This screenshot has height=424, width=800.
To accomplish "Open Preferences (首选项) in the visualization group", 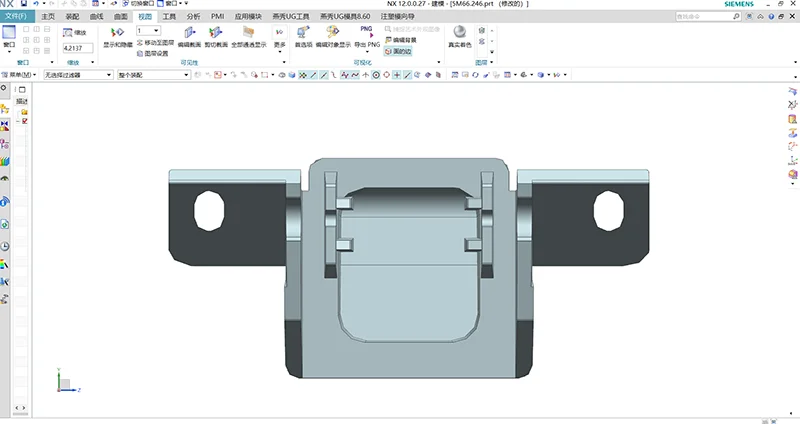I will point(302,33).
